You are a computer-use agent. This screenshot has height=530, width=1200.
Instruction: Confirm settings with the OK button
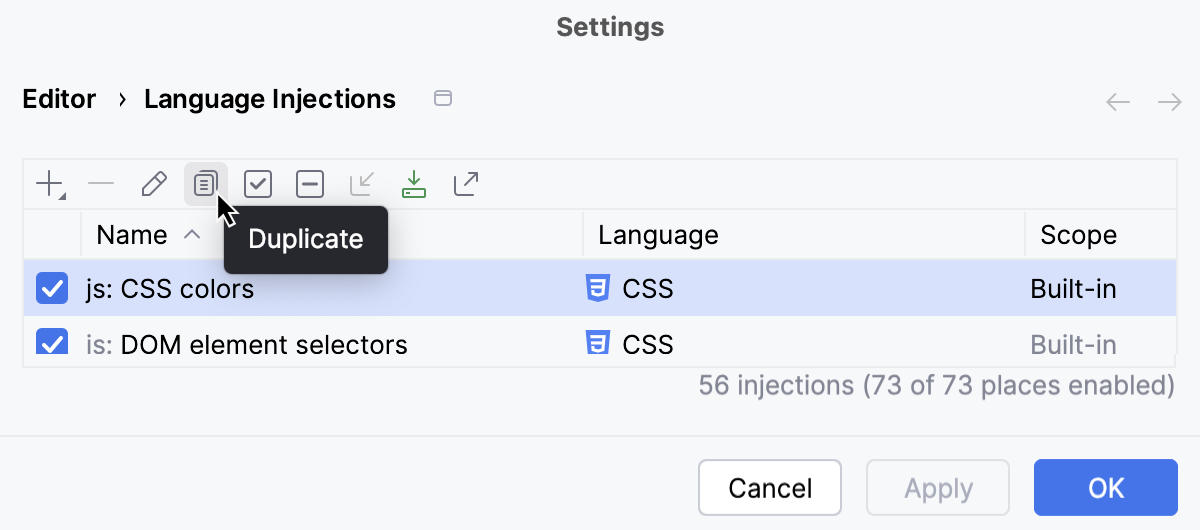(x=1105, y=488)
